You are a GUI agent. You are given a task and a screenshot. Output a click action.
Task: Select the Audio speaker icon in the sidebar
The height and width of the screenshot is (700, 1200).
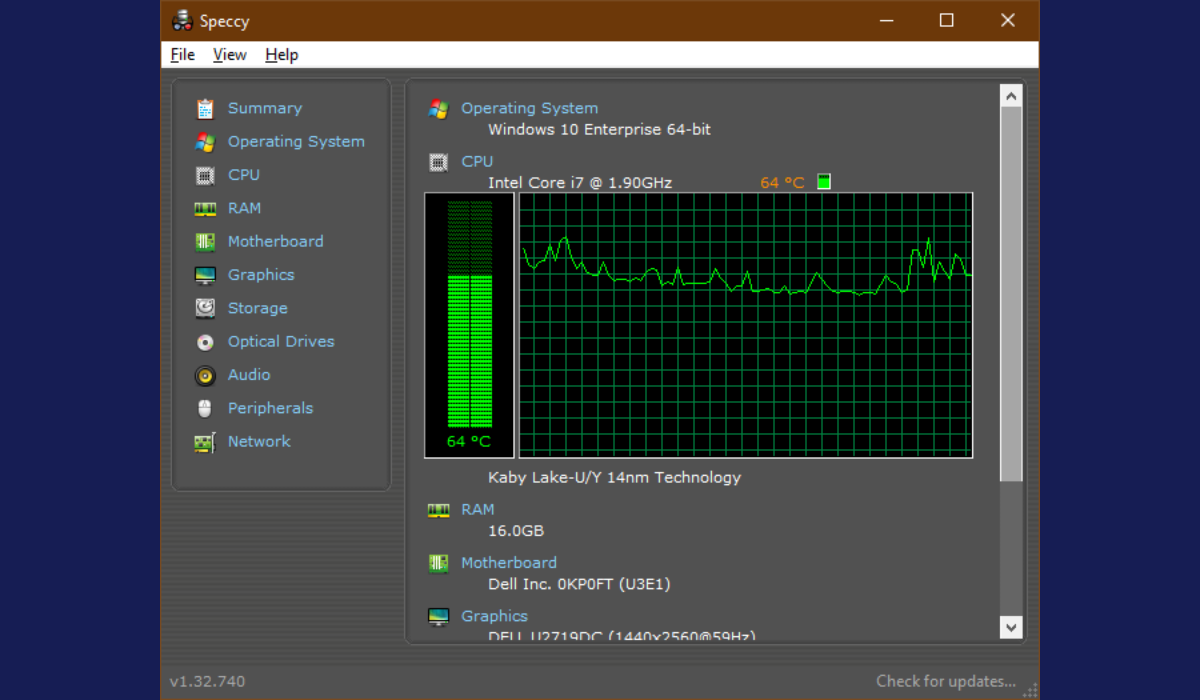point(205,375)
